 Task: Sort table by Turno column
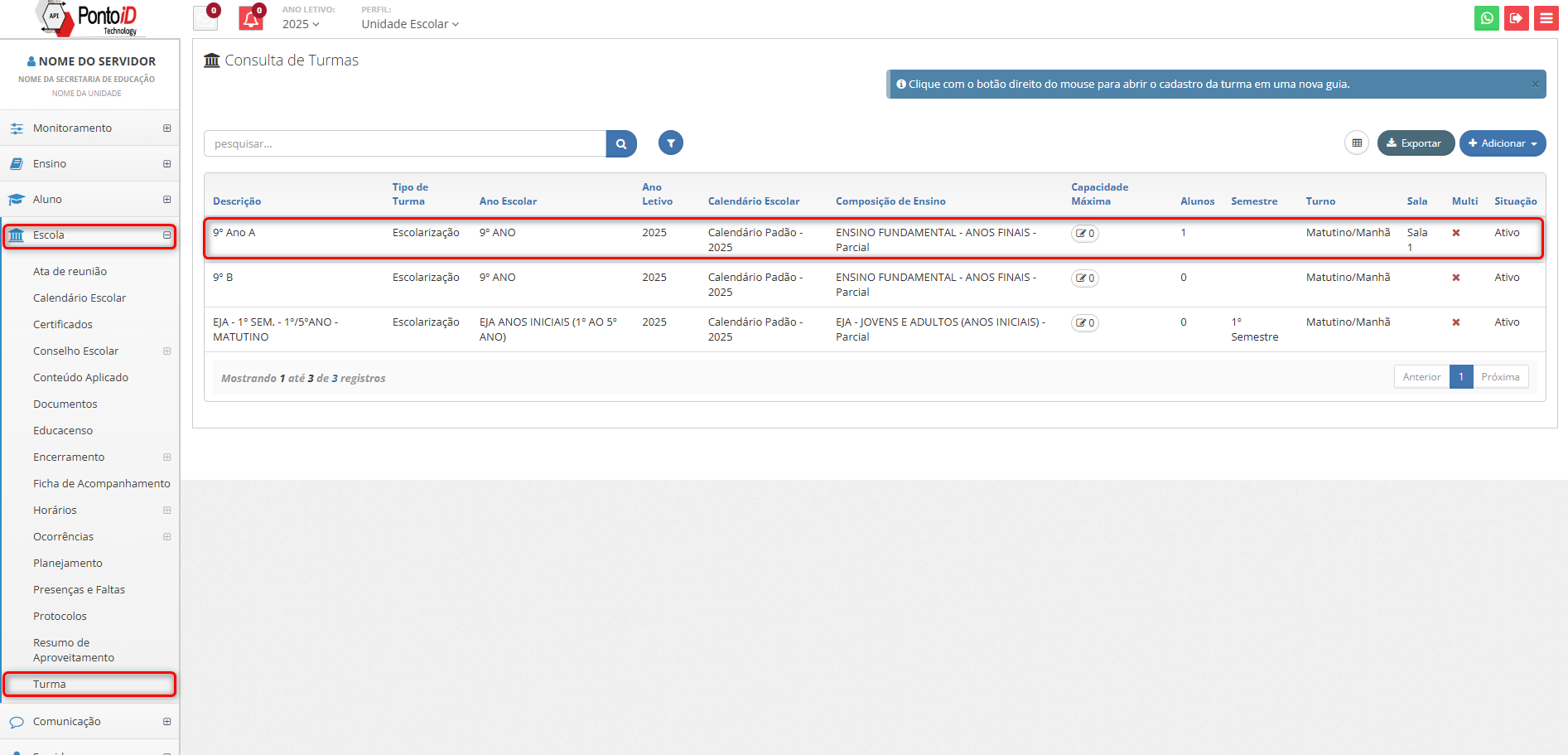[x=1320, y=201]
